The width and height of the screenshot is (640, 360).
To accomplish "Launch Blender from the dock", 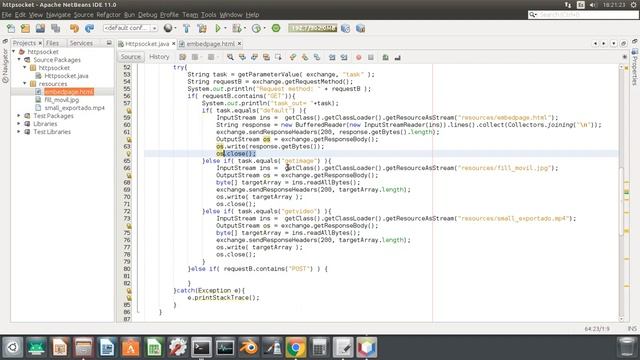I will (x=249, y=347).
